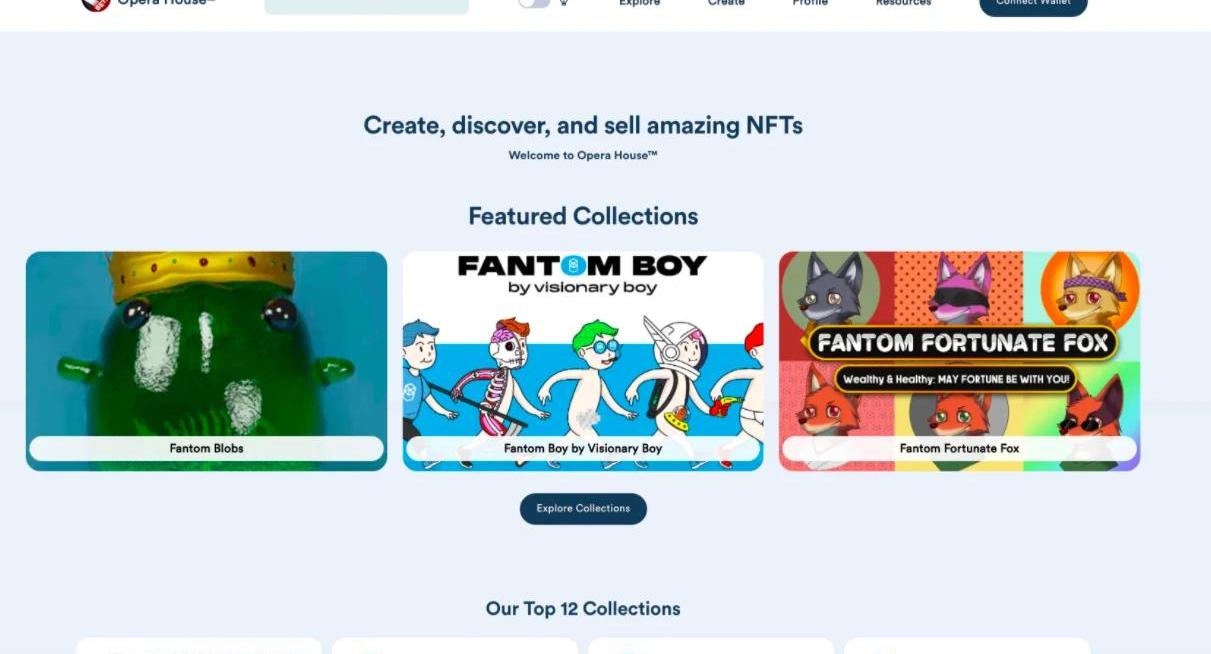Expand the Resources menu
Screen dimensions: 1211x654
pyautogui.click(x=903, y=3)
